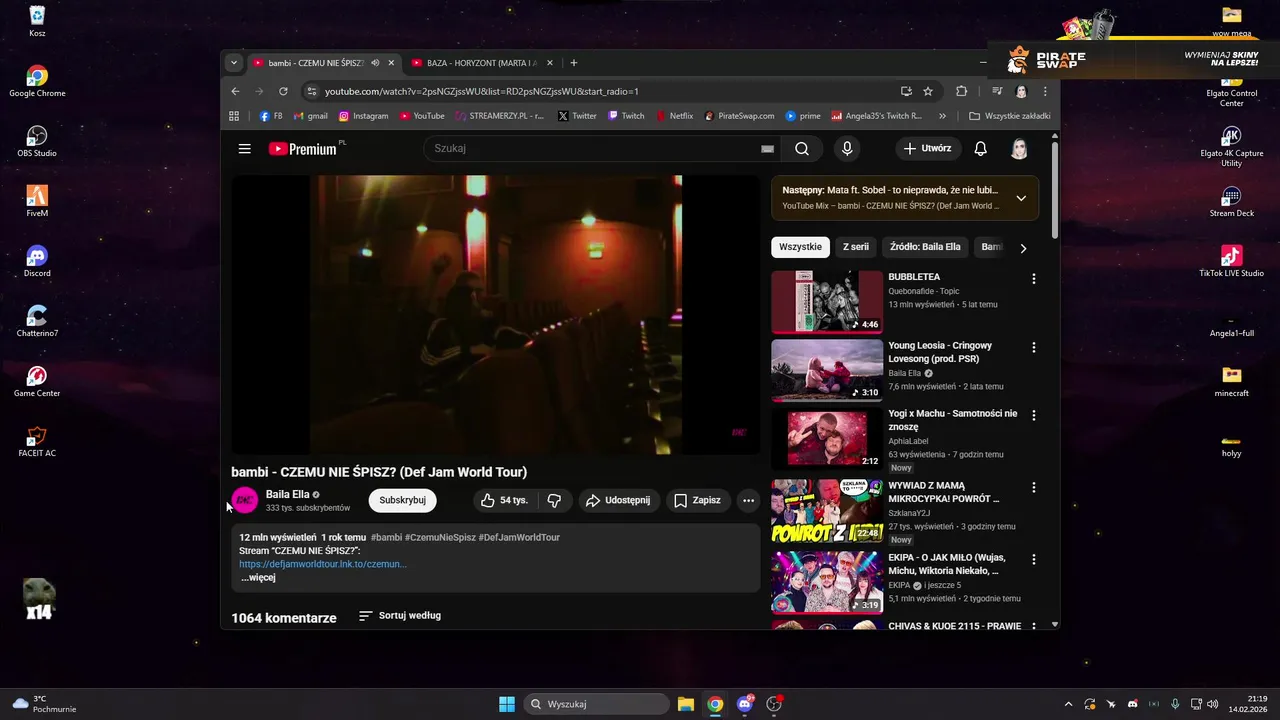The height and width of the screenshot is (720, 1280).
Task: Open more actions menu beside Zapisz
Action: coord(748,500)
